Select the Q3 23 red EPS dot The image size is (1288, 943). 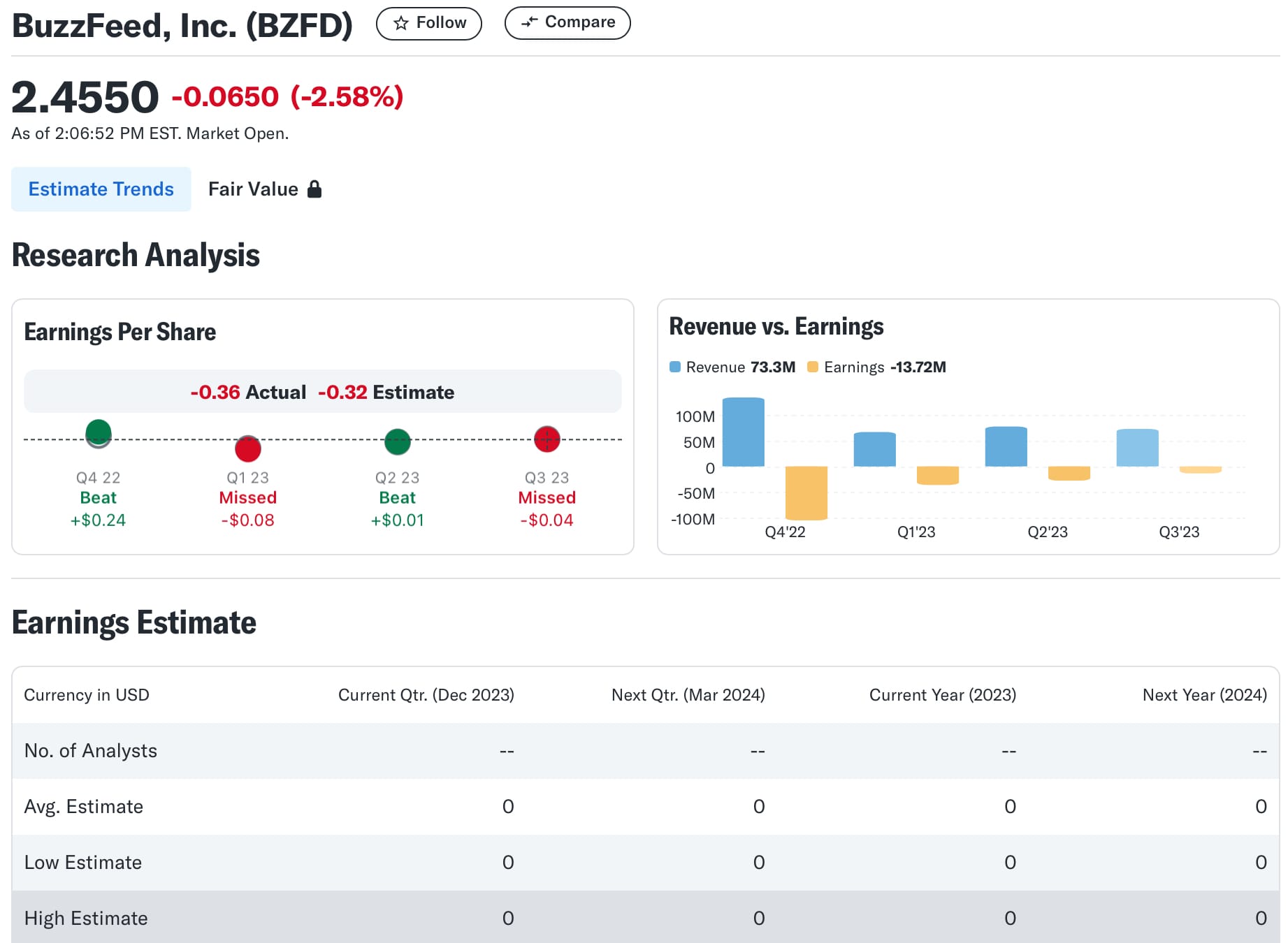(x=547, y=439)
